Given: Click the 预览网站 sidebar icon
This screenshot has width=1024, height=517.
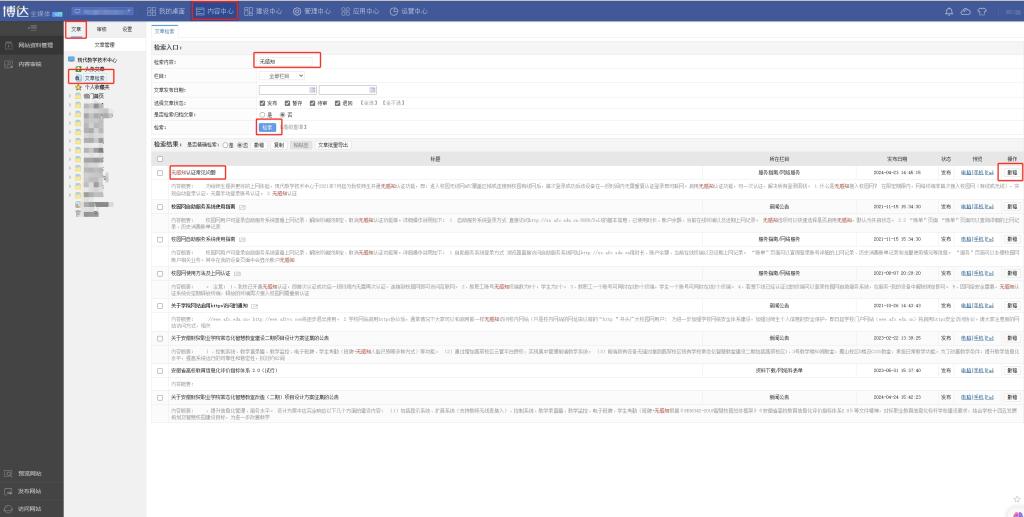Looking at the screenshot, I should (x=9, y=474).
